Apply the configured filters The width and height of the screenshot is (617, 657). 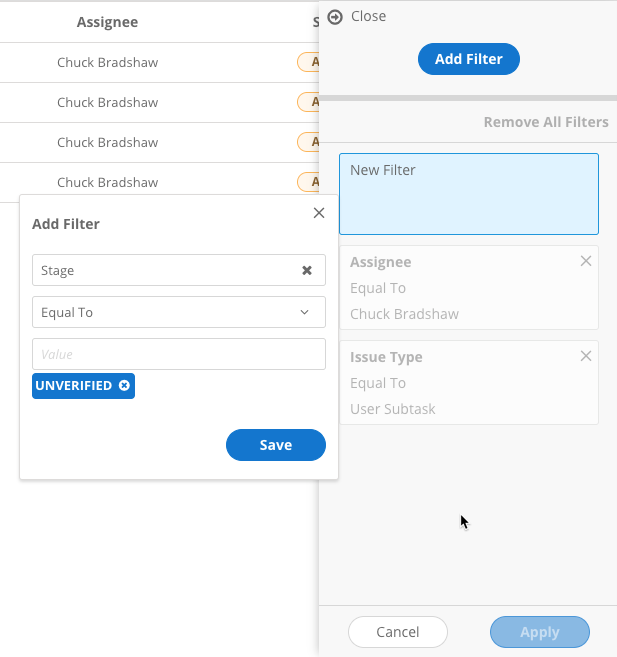[540, 632]
